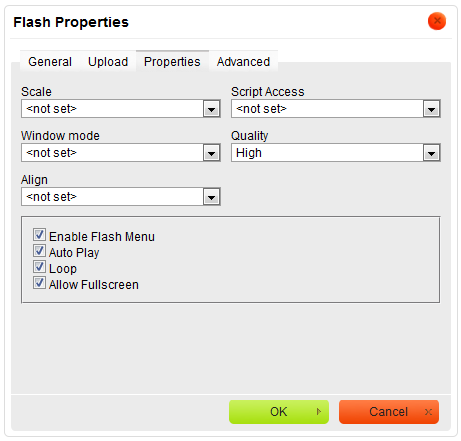
Task: Toggle the Loop checkbox
Action: click(x=39, y=267)
